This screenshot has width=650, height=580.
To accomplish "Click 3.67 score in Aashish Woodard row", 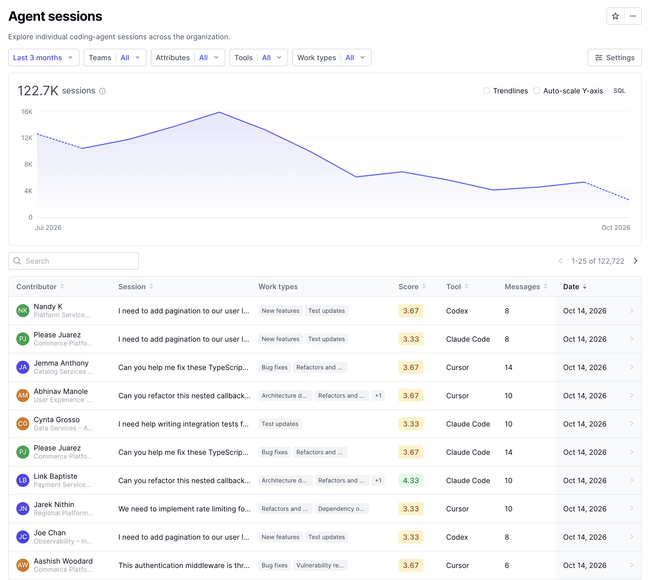I will (x=411, y=565).
